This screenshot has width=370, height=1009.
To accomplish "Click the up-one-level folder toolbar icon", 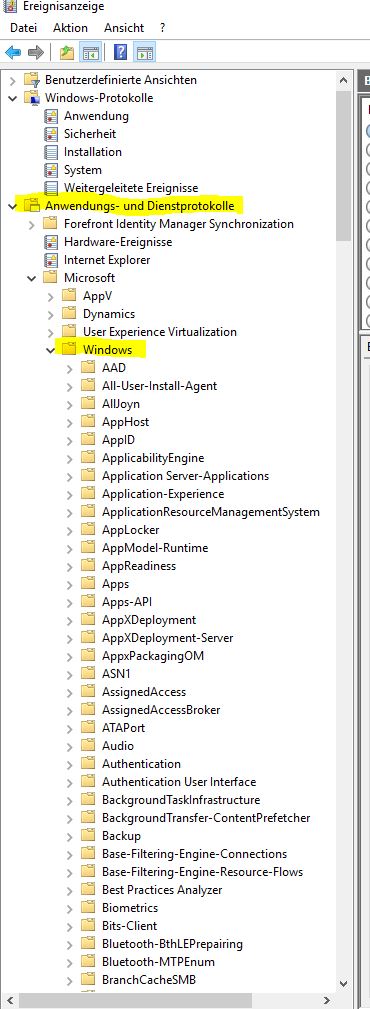I will tap(67, 52).
